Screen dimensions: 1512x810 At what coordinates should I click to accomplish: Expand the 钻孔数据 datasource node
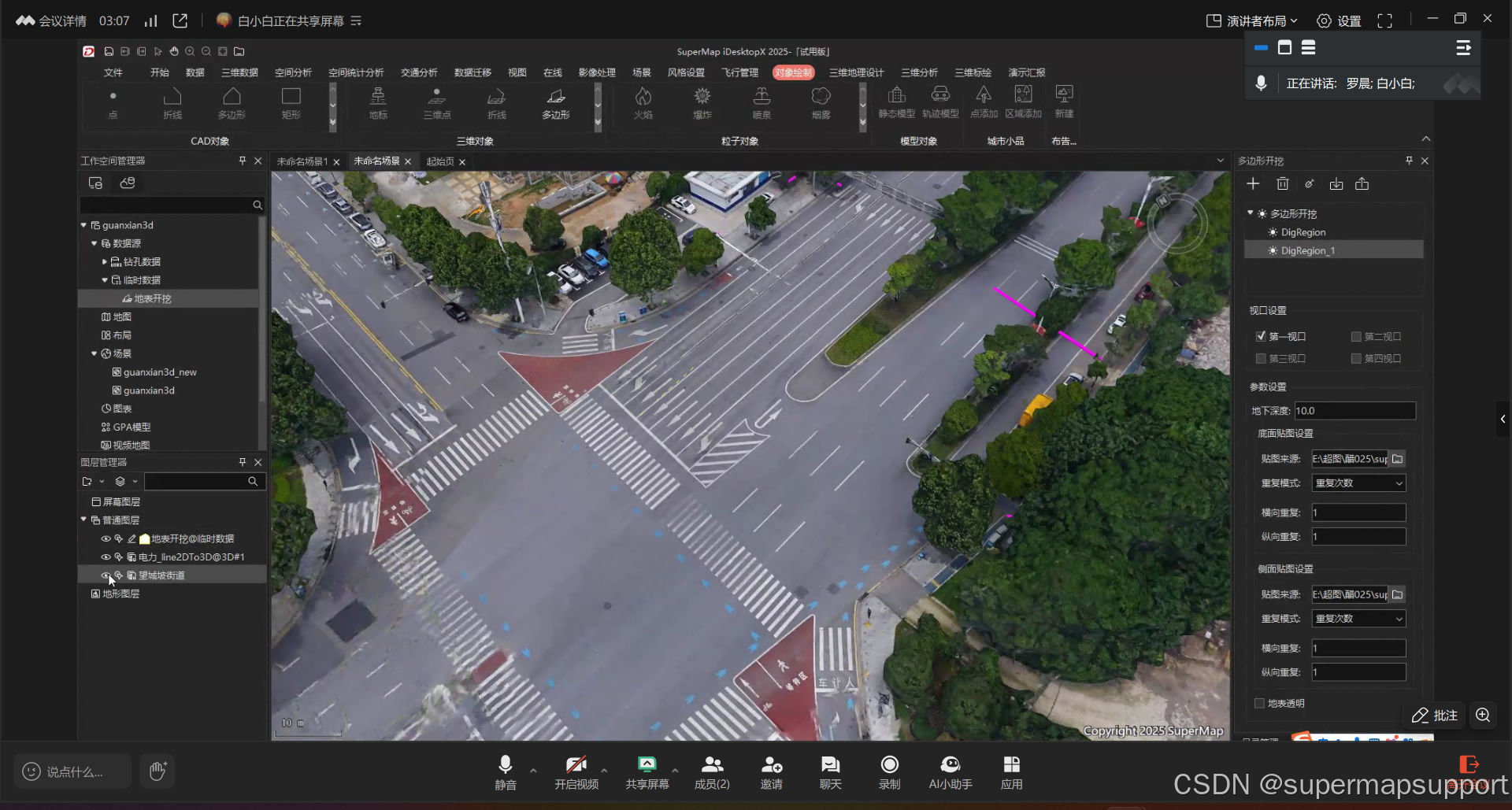pyautogui.click(x=105, y=261)
